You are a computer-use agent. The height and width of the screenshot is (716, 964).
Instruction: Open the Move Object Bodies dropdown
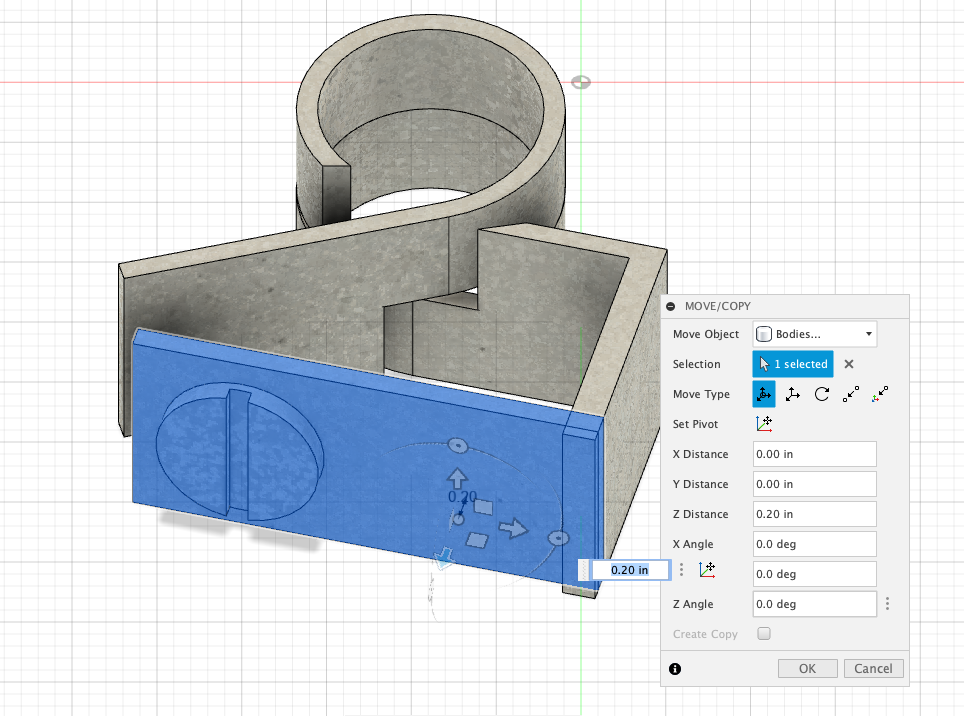[815, 334]
